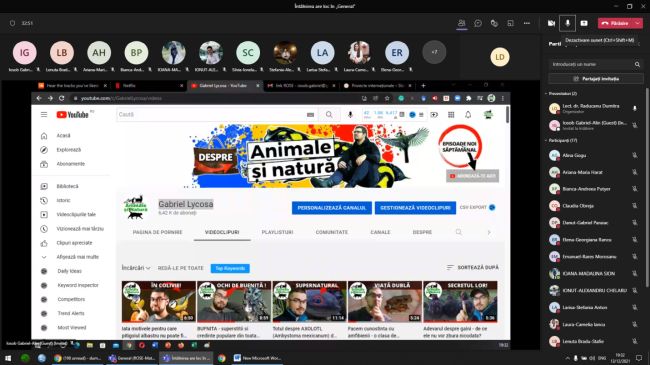
Task: Open Explorează in YouTube sidebar
Action: [x=70, y=150]
